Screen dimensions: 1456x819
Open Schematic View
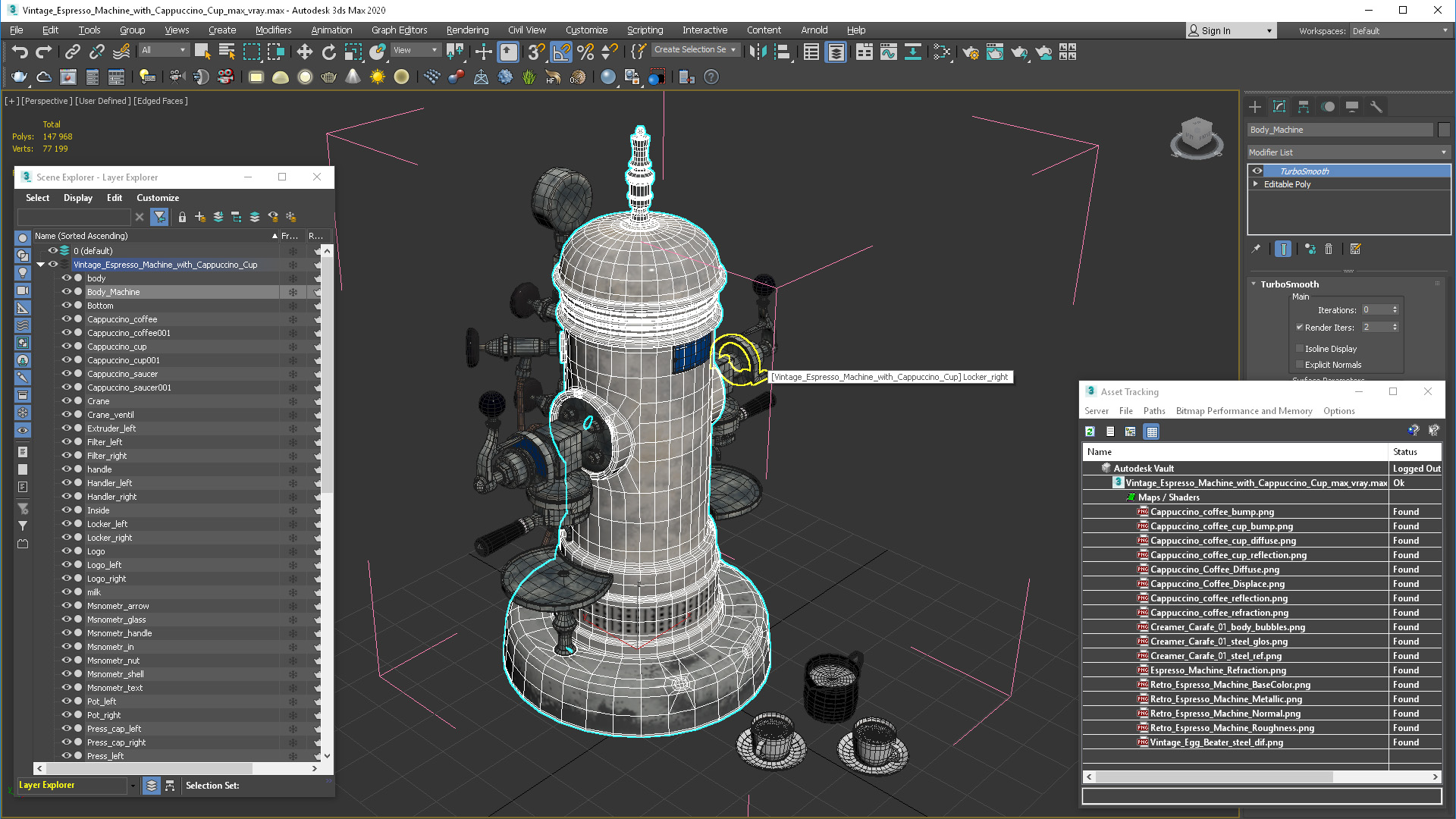coord(912,52)
